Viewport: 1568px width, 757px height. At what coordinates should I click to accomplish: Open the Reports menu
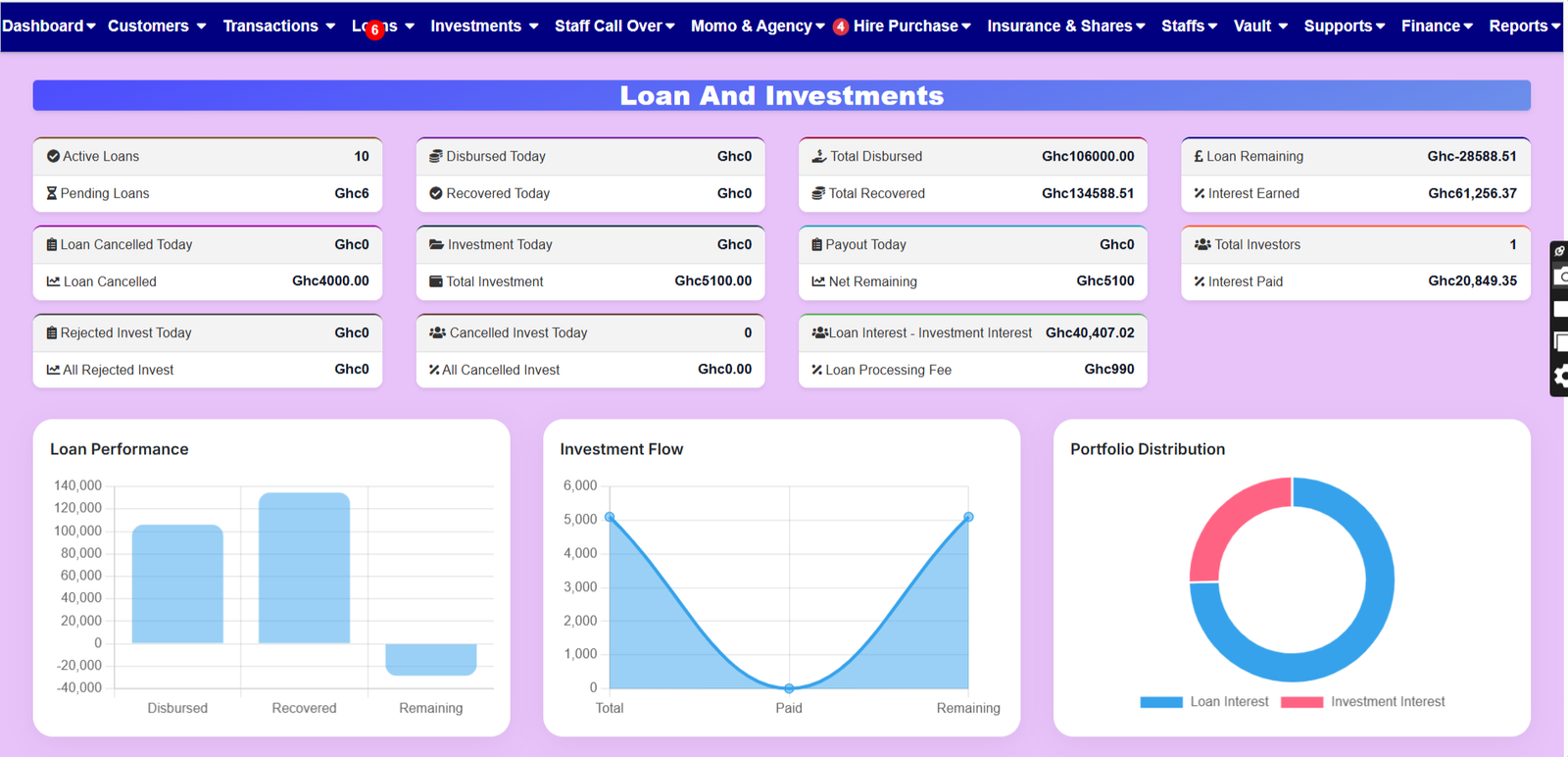(x=1524, y=25)
